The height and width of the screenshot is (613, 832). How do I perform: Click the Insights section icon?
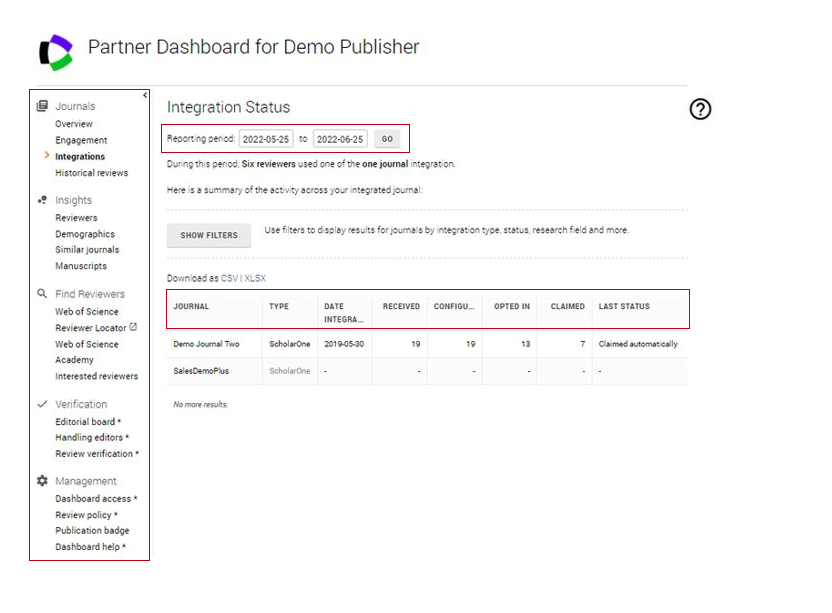tap(42, 200)
